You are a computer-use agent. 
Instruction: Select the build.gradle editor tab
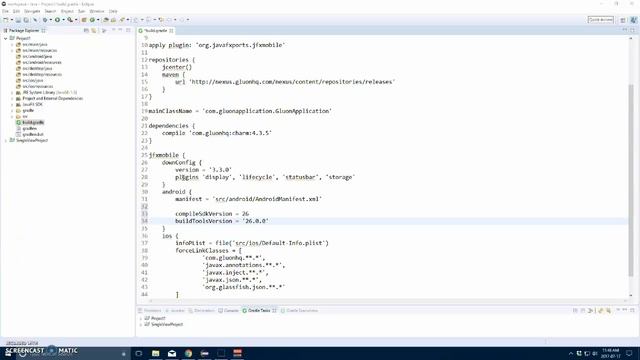tap(156, 31)
